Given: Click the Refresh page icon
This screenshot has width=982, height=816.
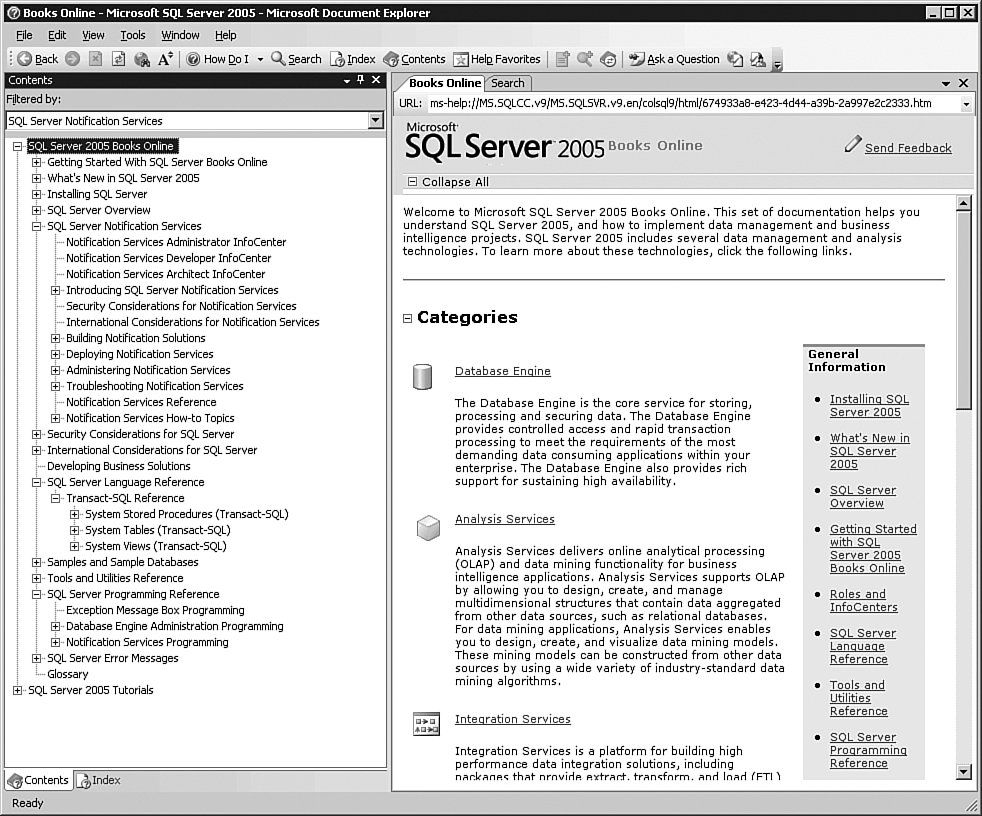Looking at the screenshot, I should pos(118,59).
